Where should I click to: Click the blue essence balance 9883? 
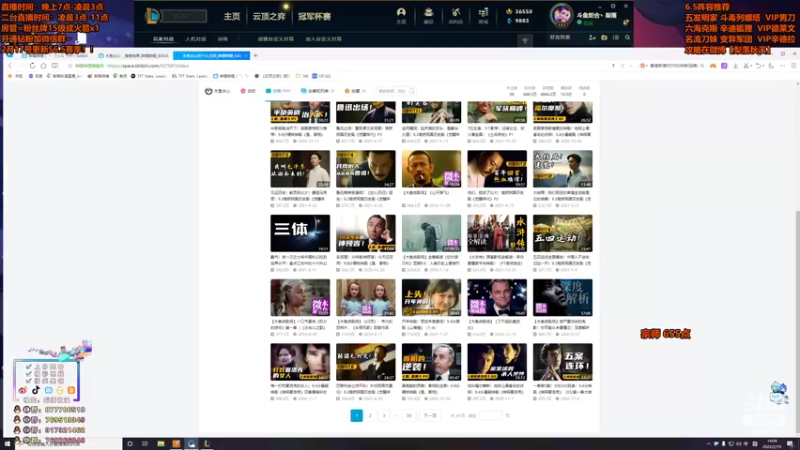point(517,21)
